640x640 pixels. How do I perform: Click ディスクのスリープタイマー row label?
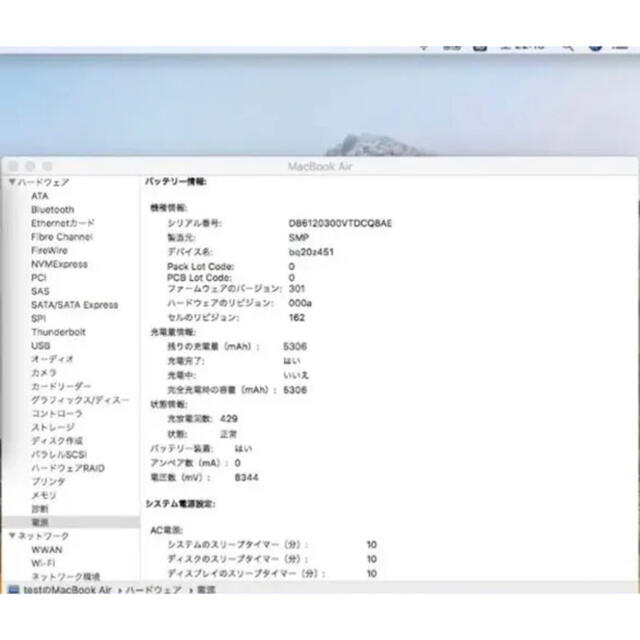[237, 559]
